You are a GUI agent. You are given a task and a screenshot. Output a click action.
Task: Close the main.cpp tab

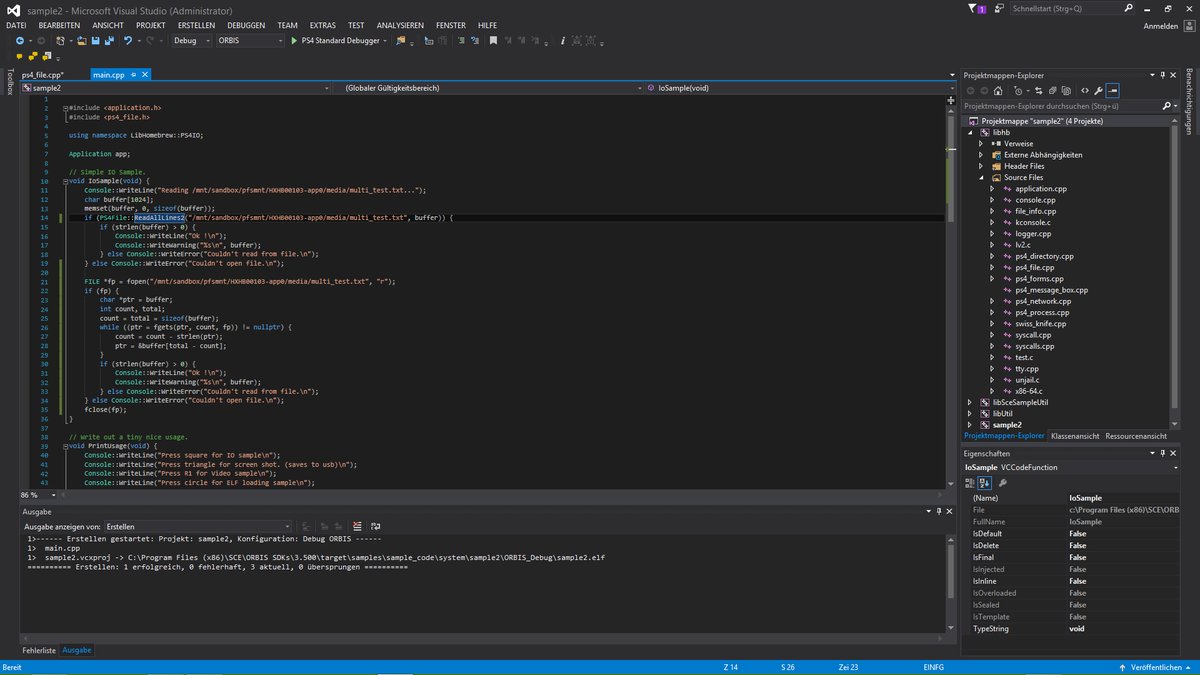tap(145, 75)
